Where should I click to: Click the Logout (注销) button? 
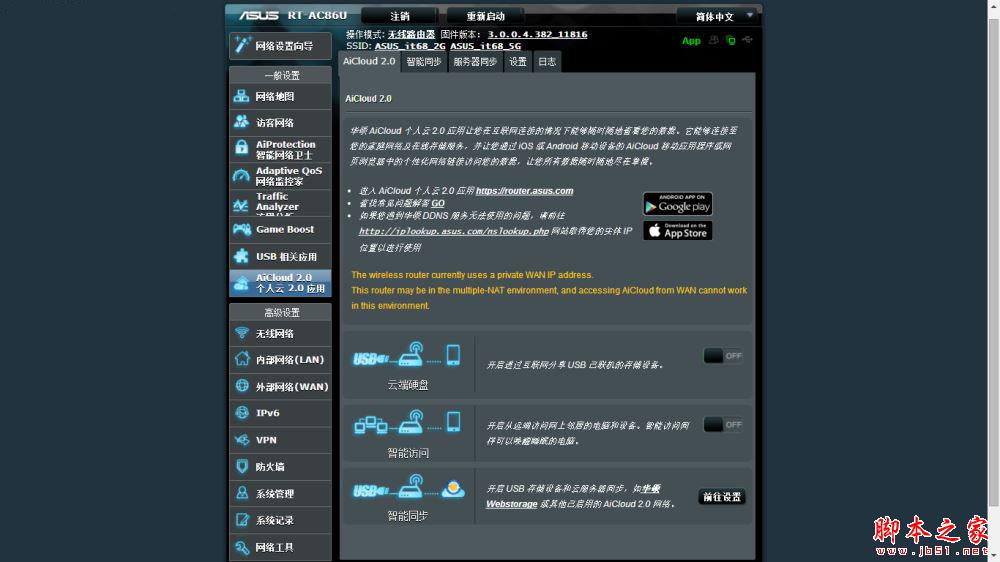400,16
